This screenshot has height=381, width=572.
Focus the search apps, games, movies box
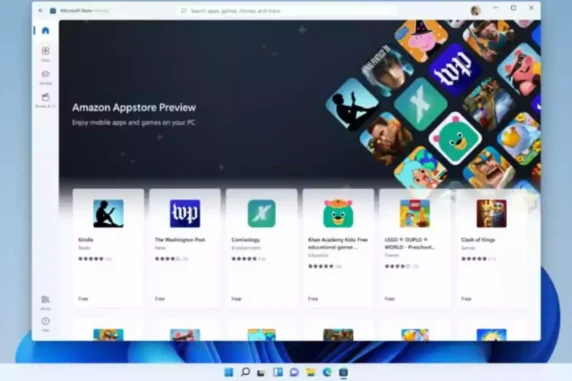click(288, 11)
